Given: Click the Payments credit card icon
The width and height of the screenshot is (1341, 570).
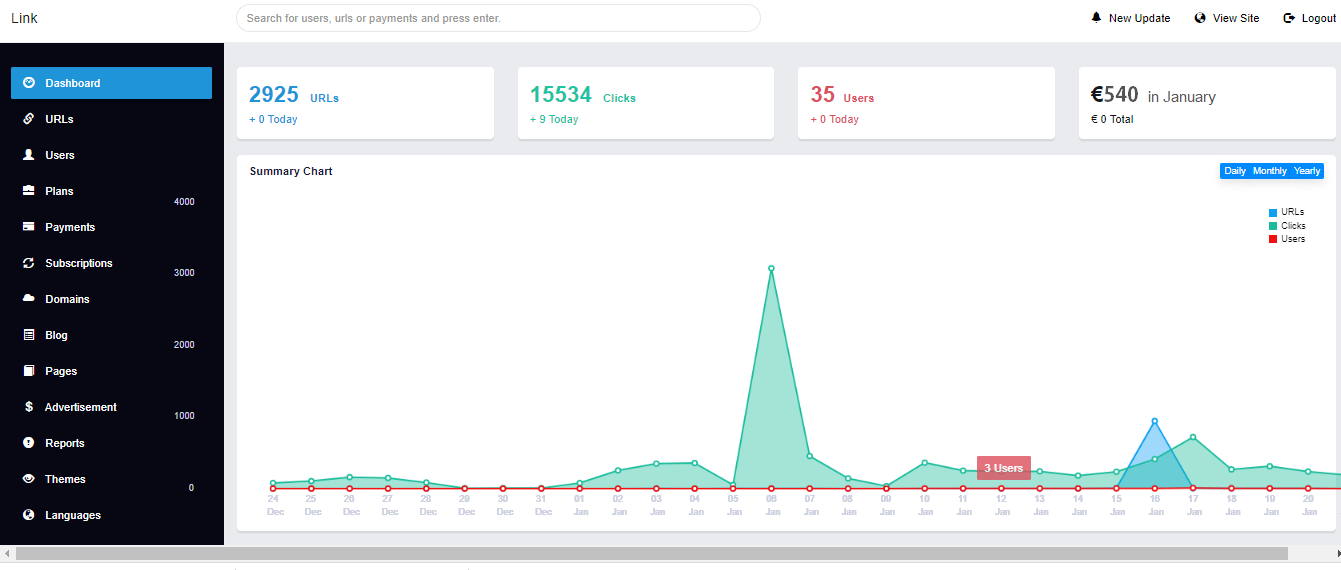Looking at the screenshot, I should (x=29, y=227).
